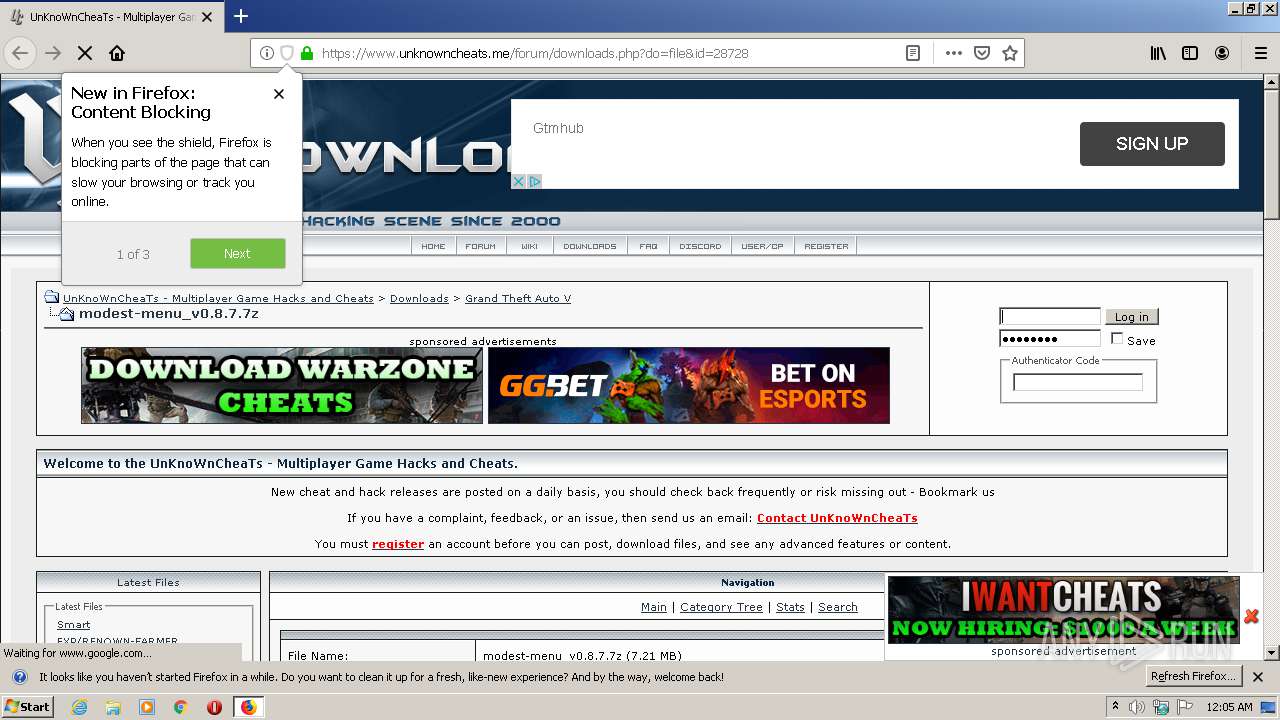This screenshot has height=720, width=1280.
Task: Open the page actions three-dot menu
Action: 954,53
